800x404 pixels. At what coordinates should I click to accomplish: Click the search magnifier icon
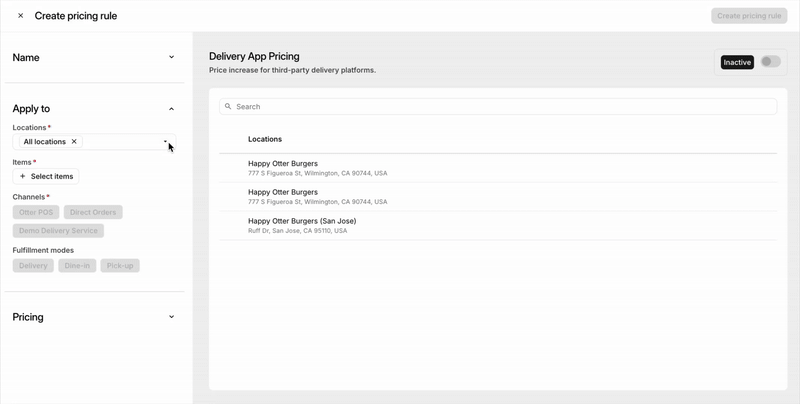coord(228,107)
